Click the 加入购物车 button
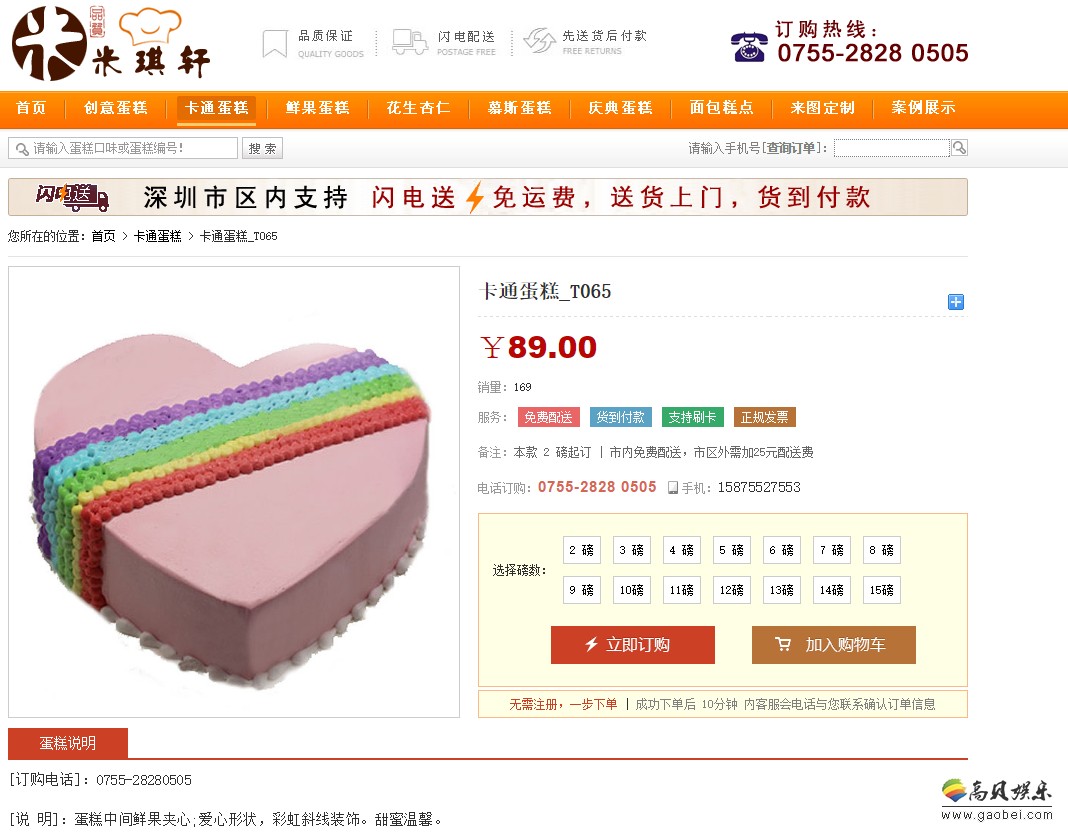This screenshot has height=838, width=1068. tap(834, 645)
